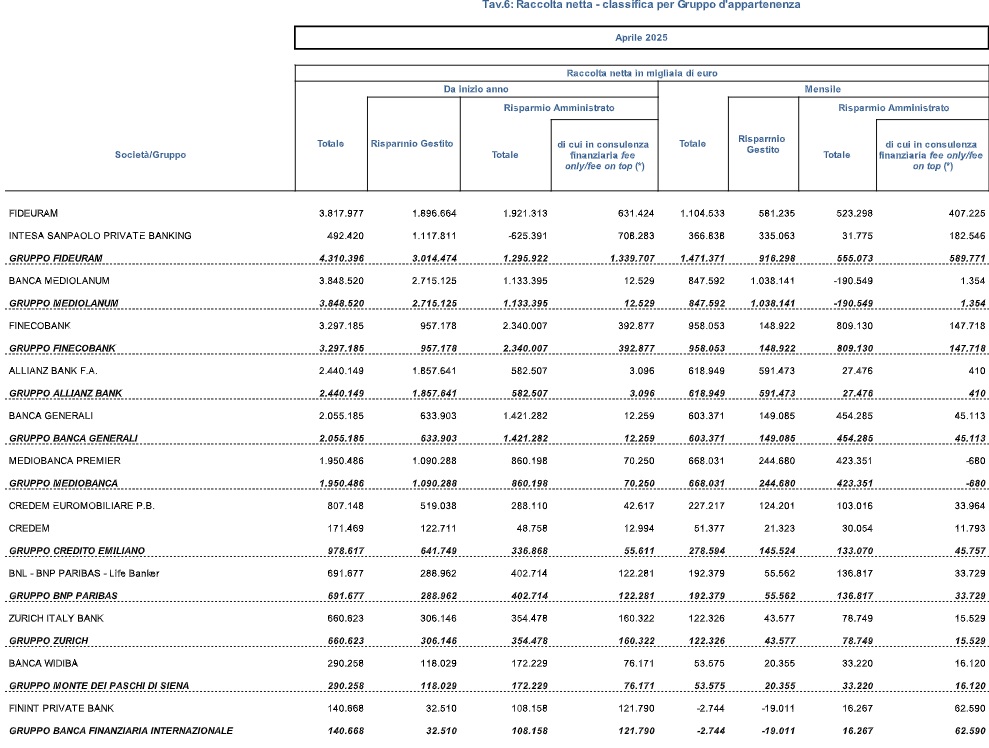Select Allianz Bank fee-only value 410 in regular row
This screenshot has width=989, height=748.
(x=977, y=371)
